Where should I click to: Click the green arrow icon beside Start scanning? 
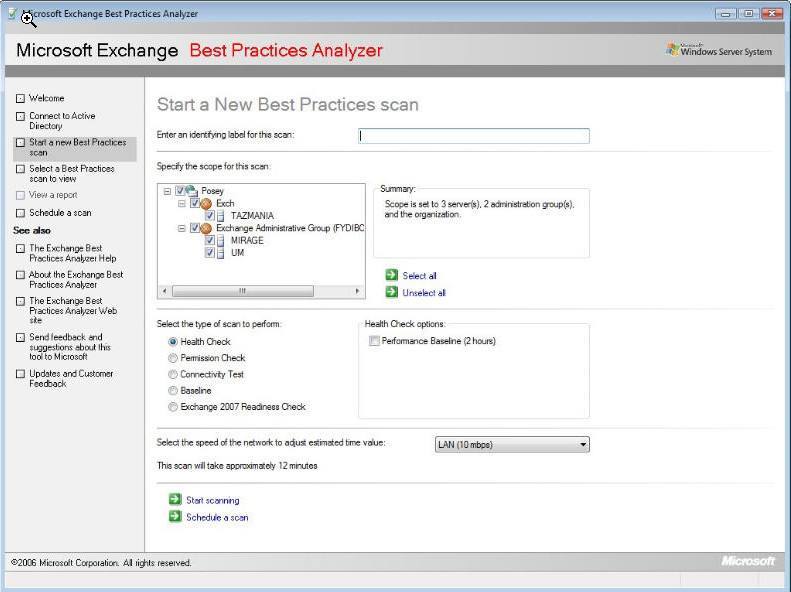point(175,499)
